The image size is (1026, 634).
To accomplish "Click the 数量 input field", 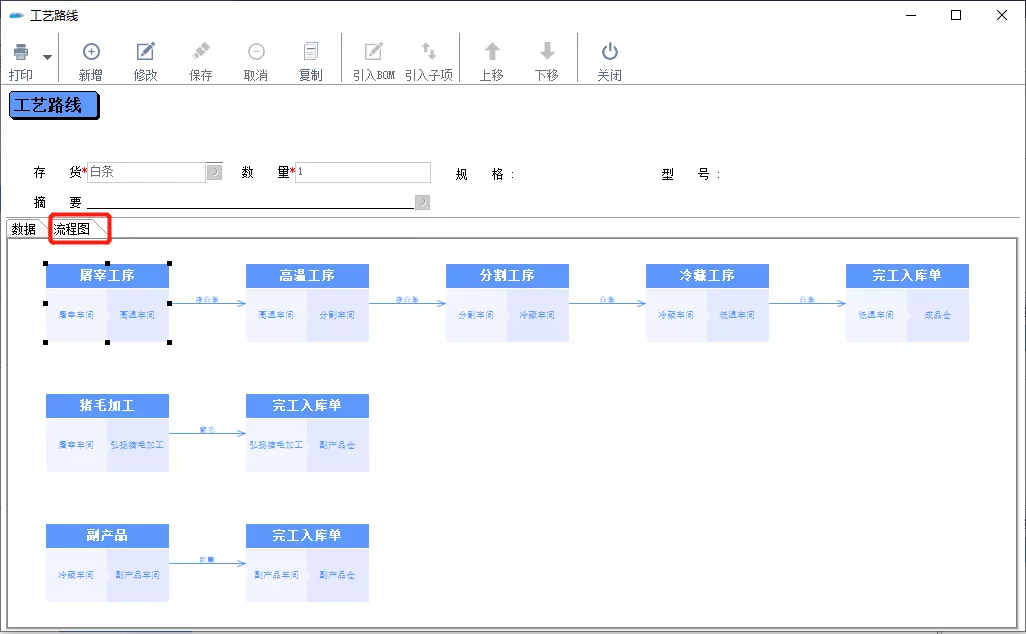I will [363, 172].
